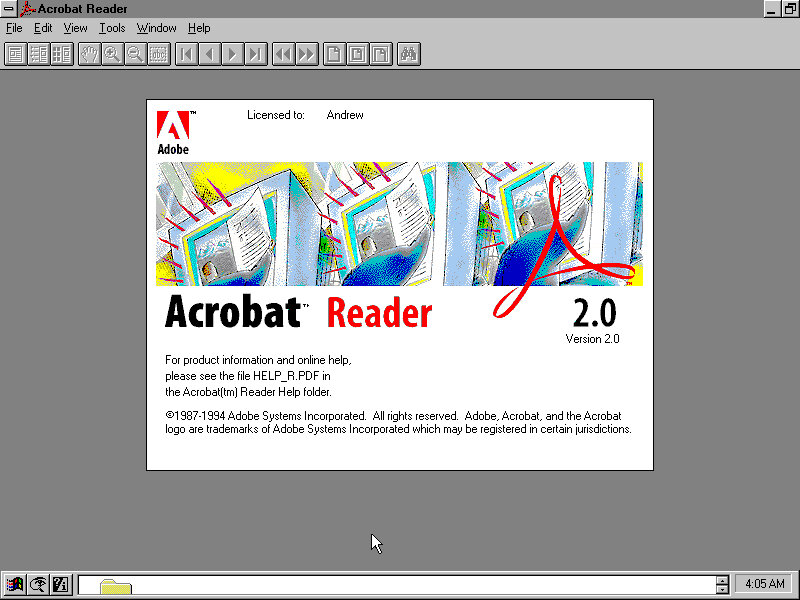Open the application control menu box
The height and width of the screenshot is (600, 800).
9,9
